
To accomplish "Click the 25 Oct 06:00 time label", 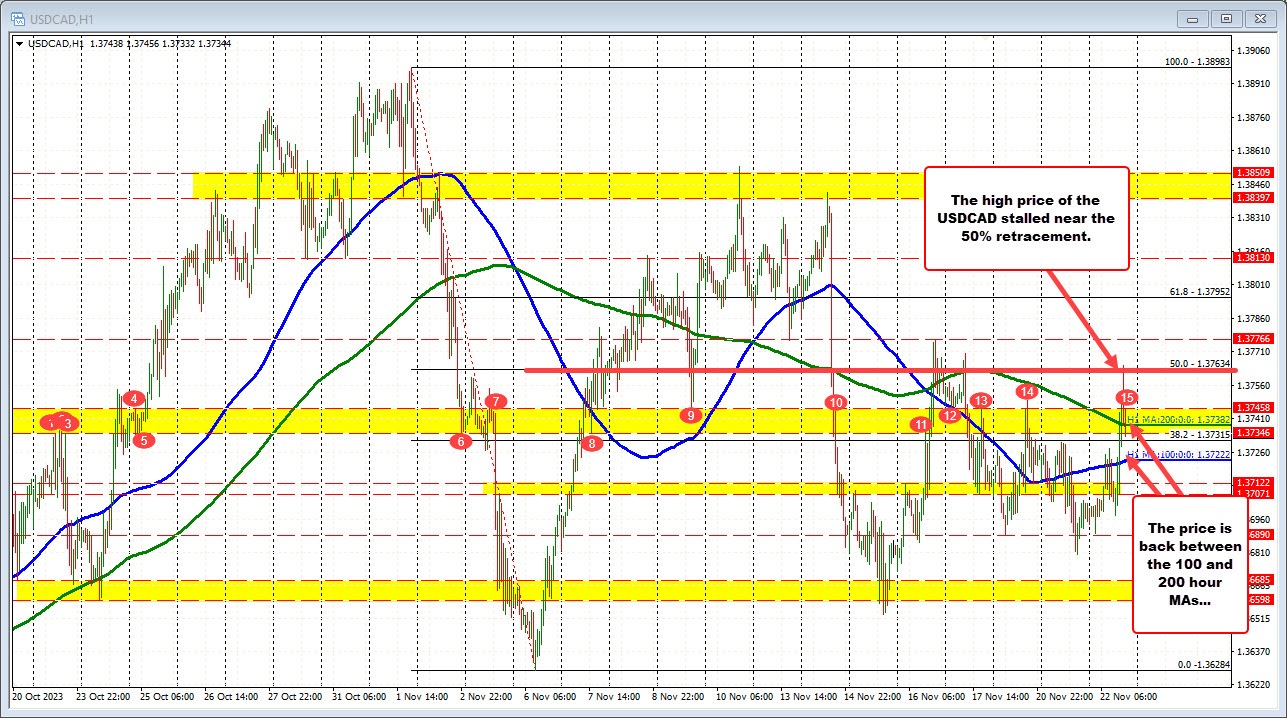I will coord(168,695).
